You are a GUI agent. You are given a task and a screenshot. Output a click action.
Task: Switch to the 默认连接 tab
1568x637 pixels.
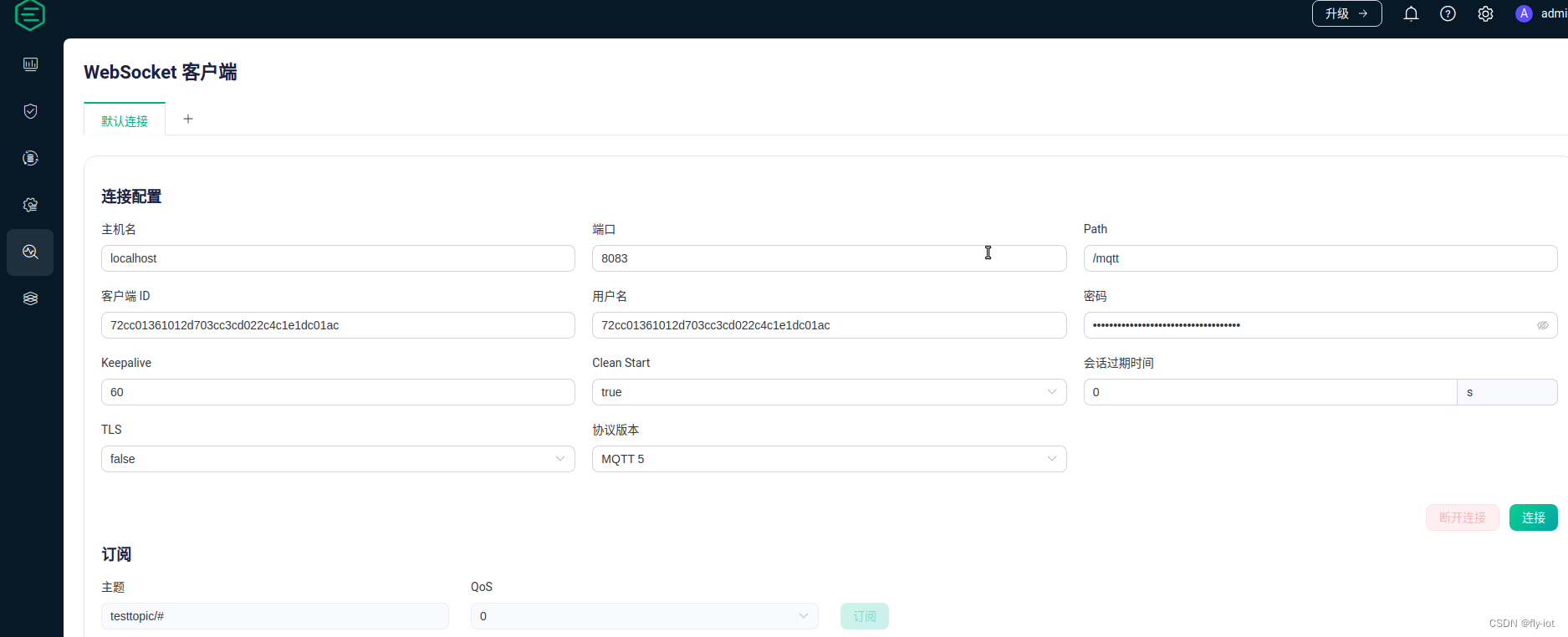(125, 121)
